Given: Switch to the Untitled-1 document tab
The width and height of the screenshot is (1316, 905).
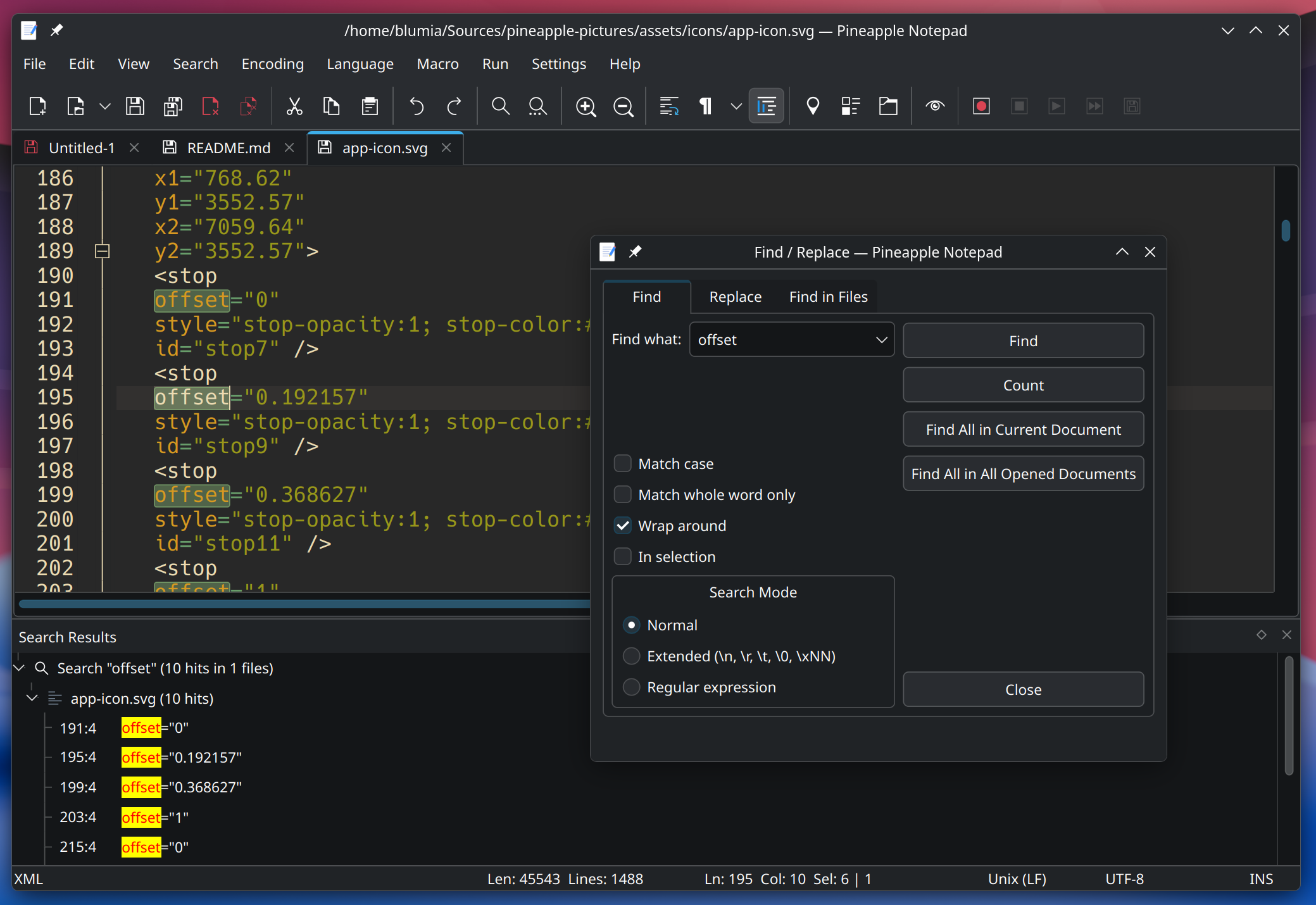Looking at the screenshot, I should 82,148.
